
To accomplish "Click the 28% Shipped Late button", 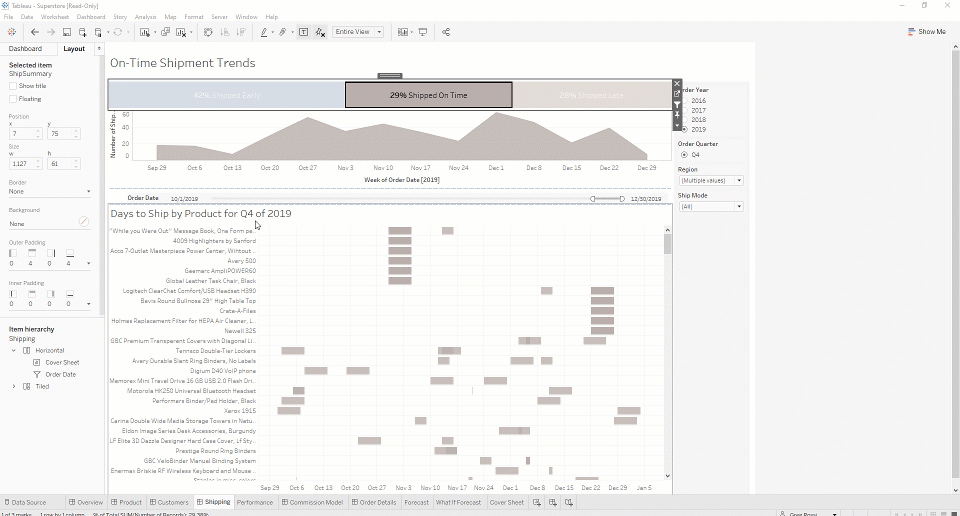I will pyautogui.click(x=591, y=95).
